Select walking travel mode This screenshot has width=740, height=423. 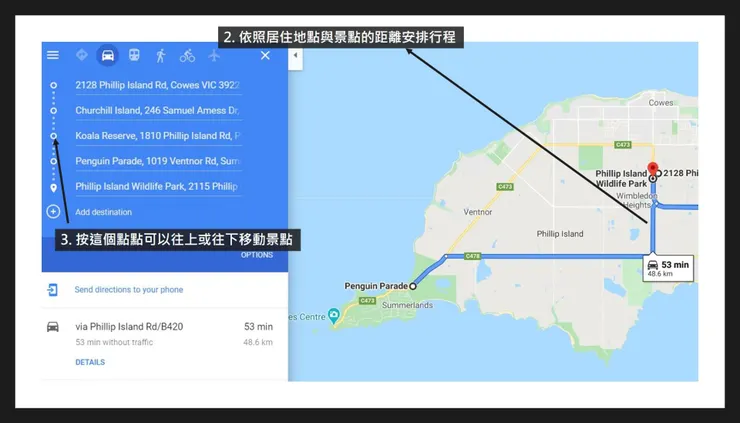pos(161,56)
